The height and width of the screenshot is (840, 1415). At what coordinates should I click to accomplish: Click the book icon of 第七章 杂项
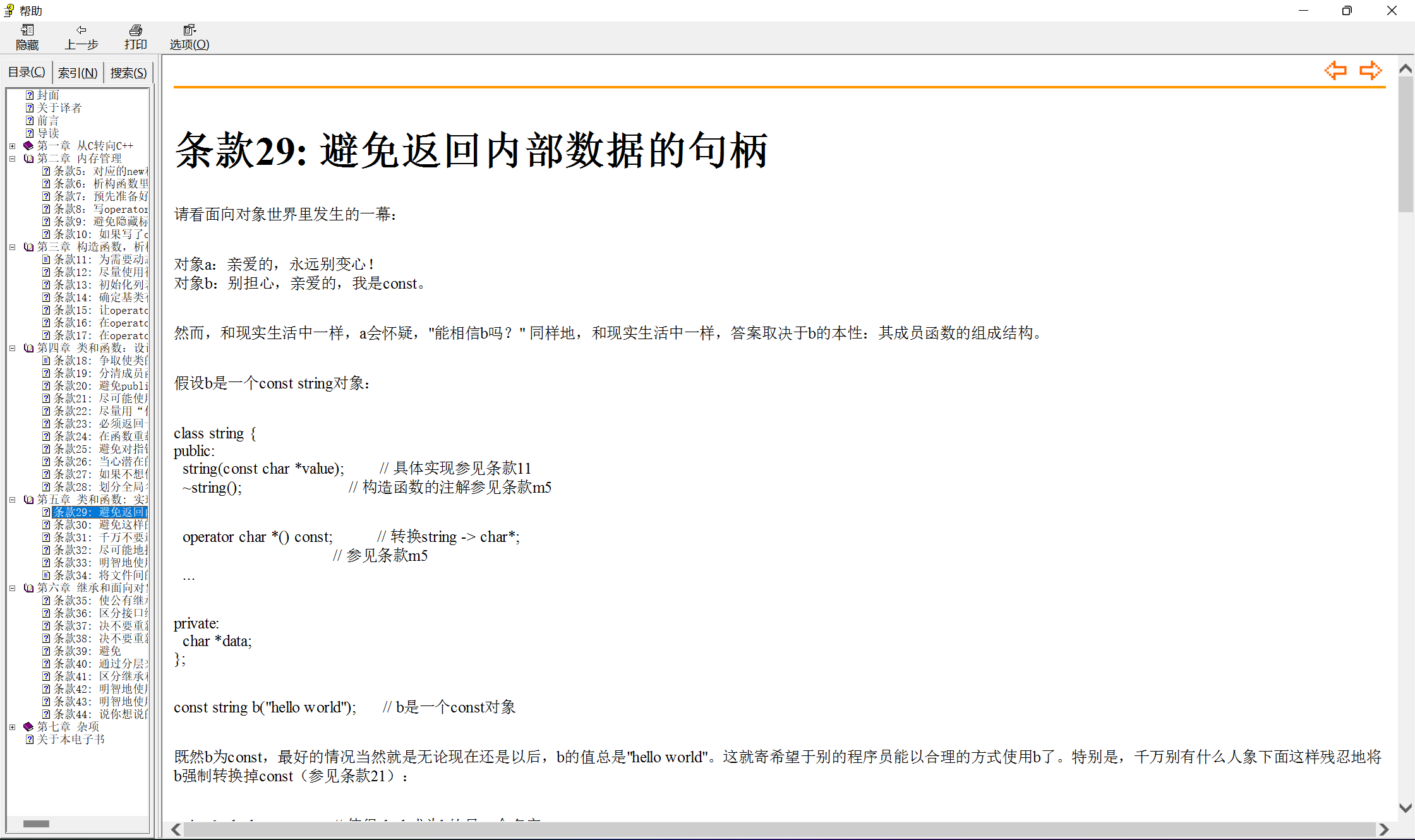coord(28,726)
